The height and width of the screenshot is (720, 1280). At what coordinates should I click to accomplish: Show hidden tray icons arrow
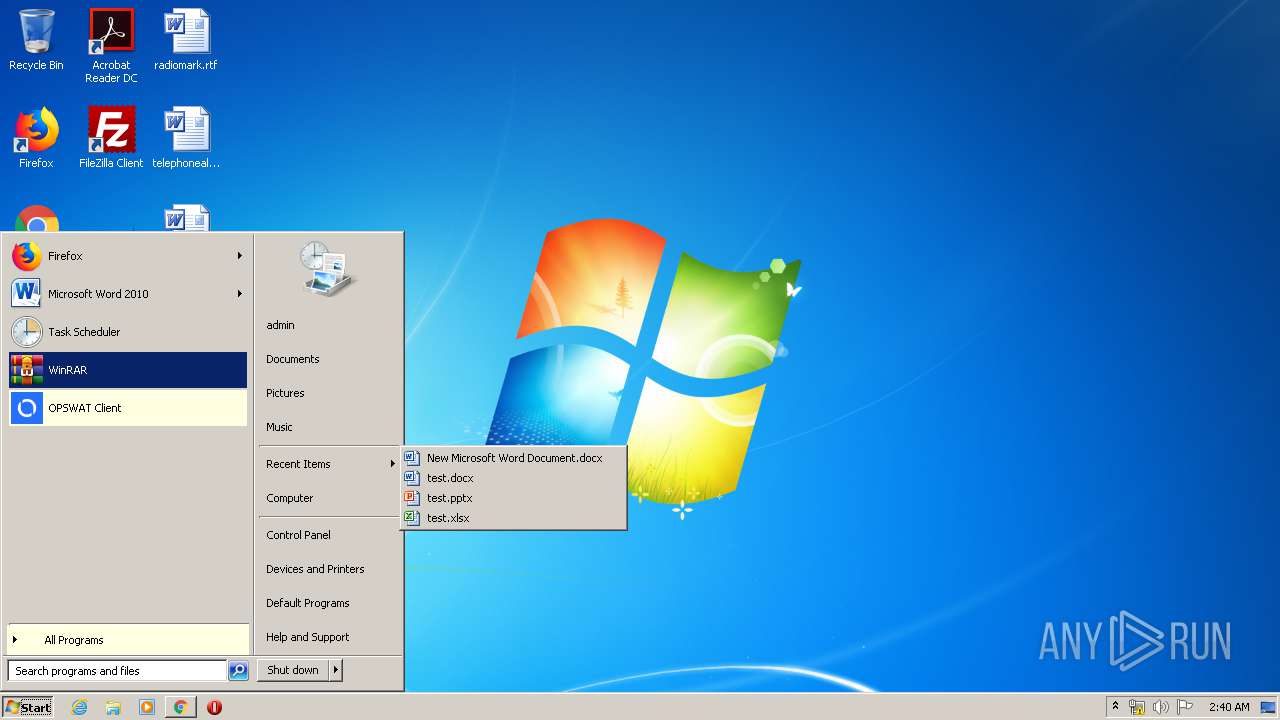click(x=1115, y=707)
